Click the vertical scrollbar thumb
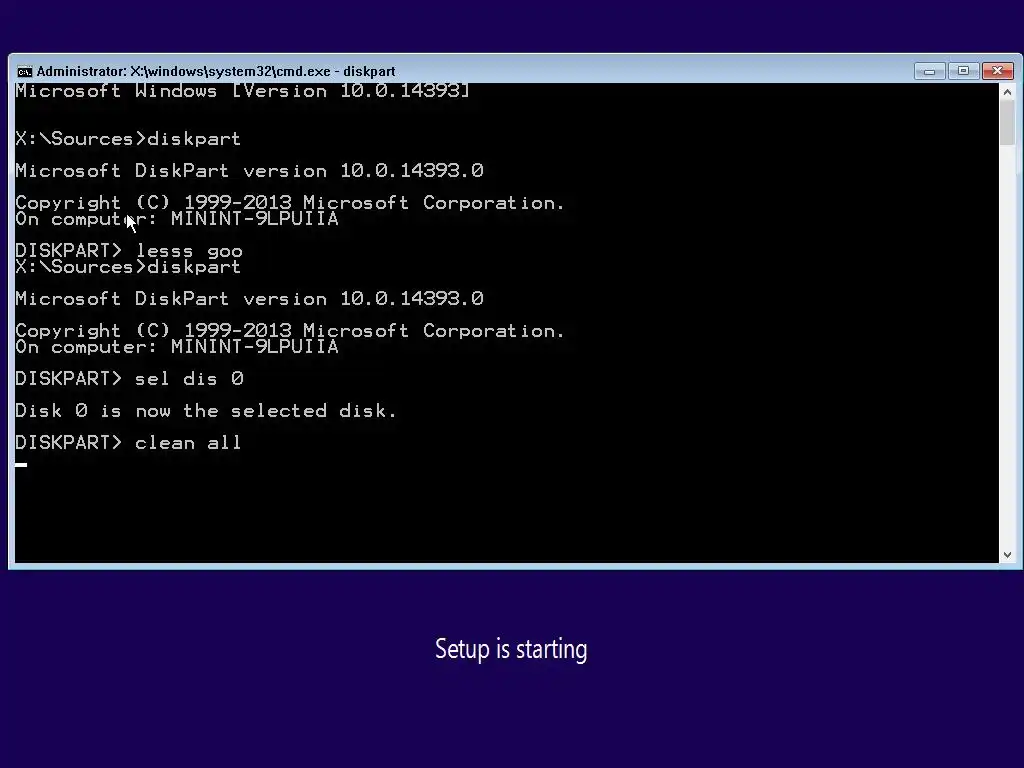Screen dimensions: 1024x768 click(x=1007, y=123)
